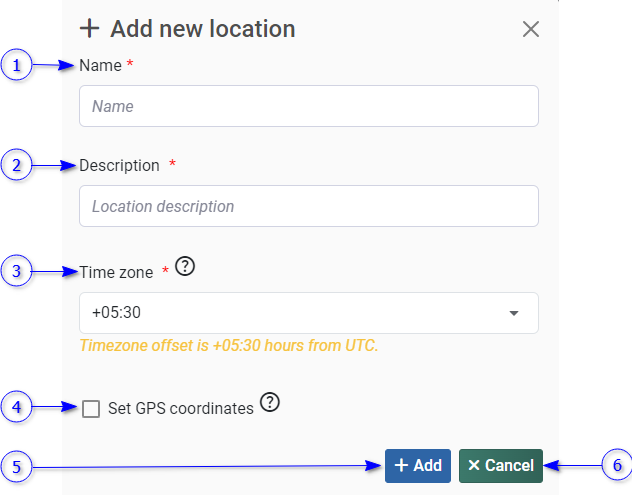Open the +05:30 time zone combo box
Image resolution: width=632 pixels, height=495 pixels.
coord(300,313)
